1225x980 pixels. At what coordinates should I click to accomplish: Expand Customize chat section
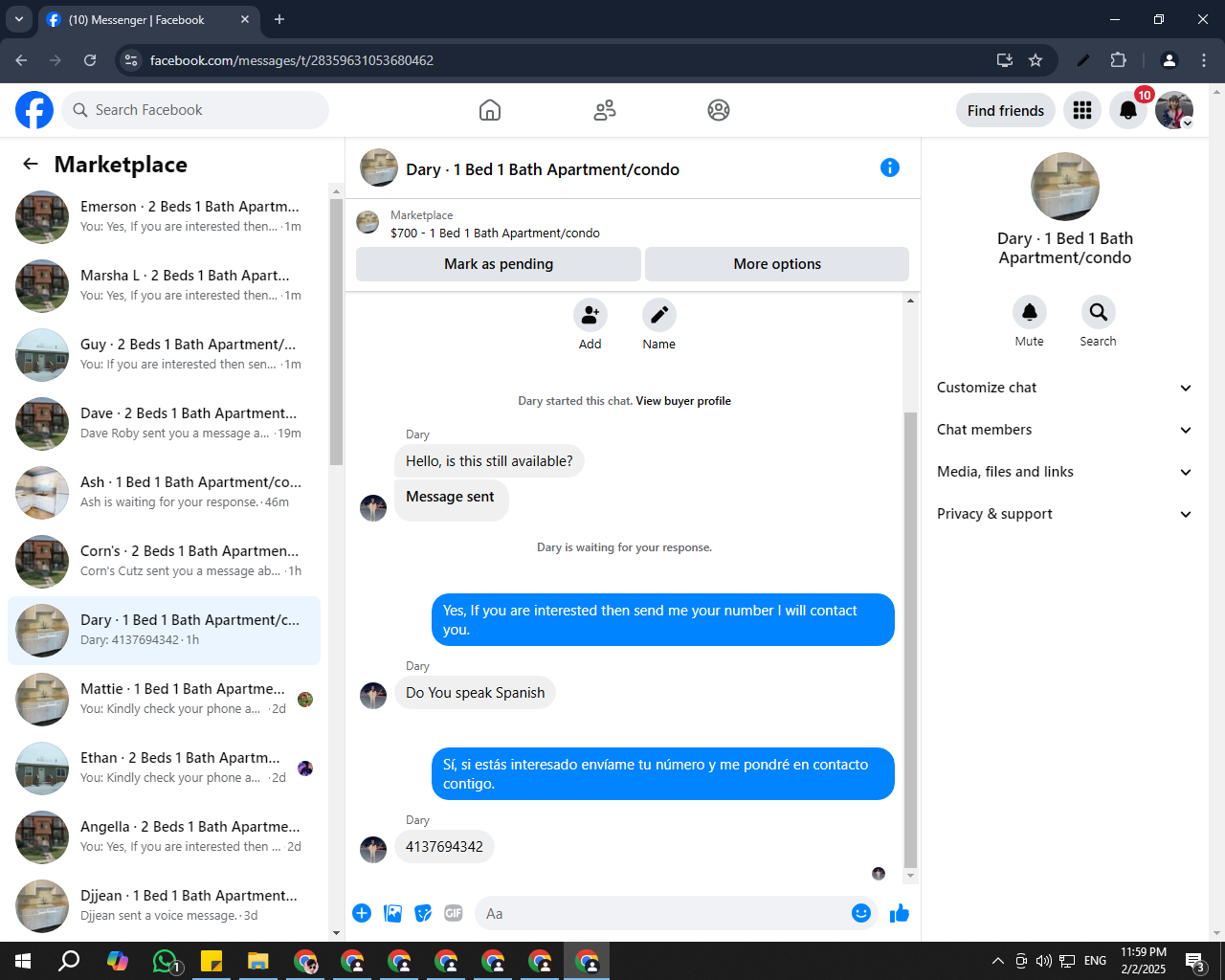click(1065, 388)
